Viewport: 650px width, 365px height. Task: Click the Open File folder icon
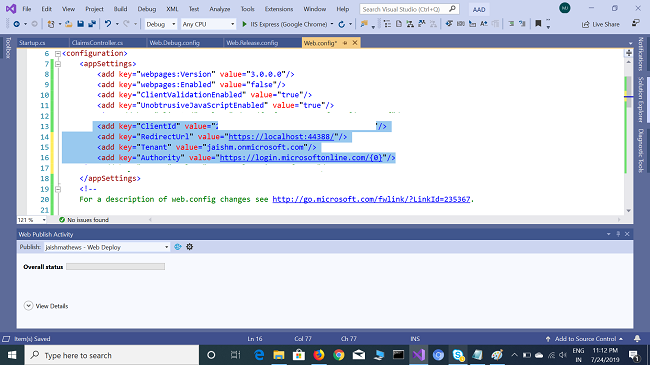point(69,24)
